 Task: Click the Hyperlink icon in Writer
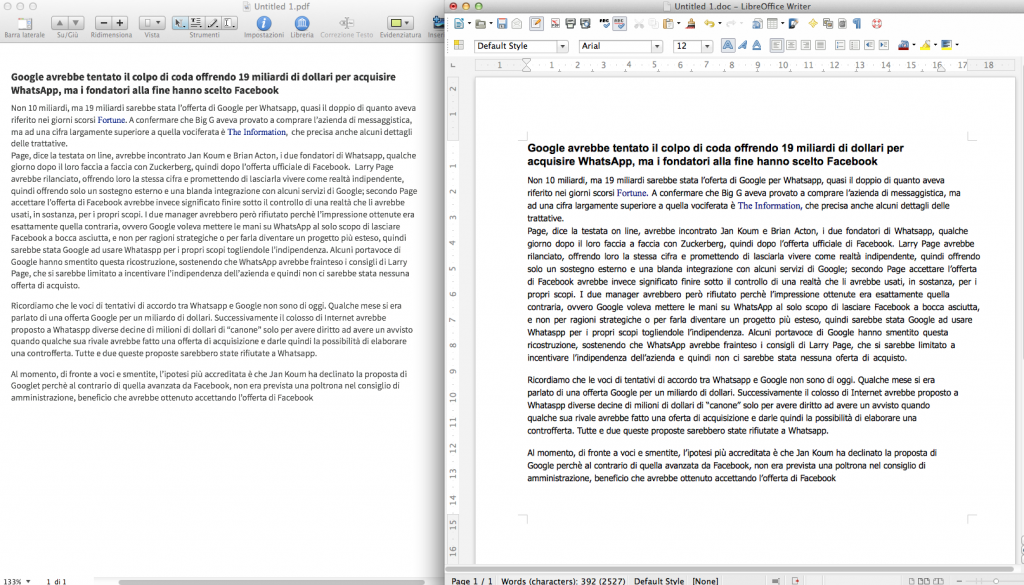[x=757, y=24]
